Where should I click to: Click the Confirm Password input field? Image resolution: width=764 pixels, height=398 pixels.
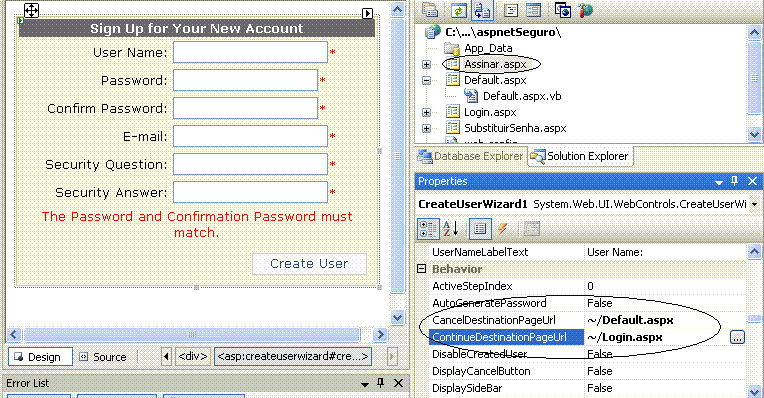246,108
